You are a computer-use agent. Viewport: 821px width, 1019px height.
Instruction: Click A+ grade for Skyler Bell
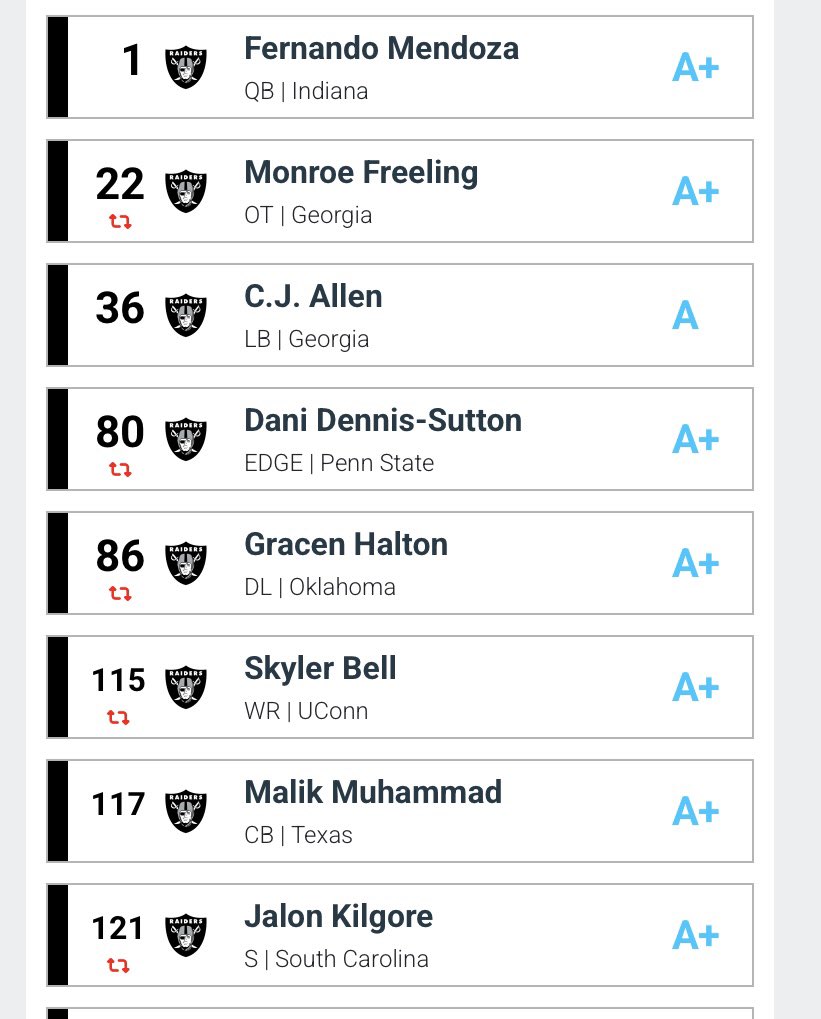(x=695, y=688)
